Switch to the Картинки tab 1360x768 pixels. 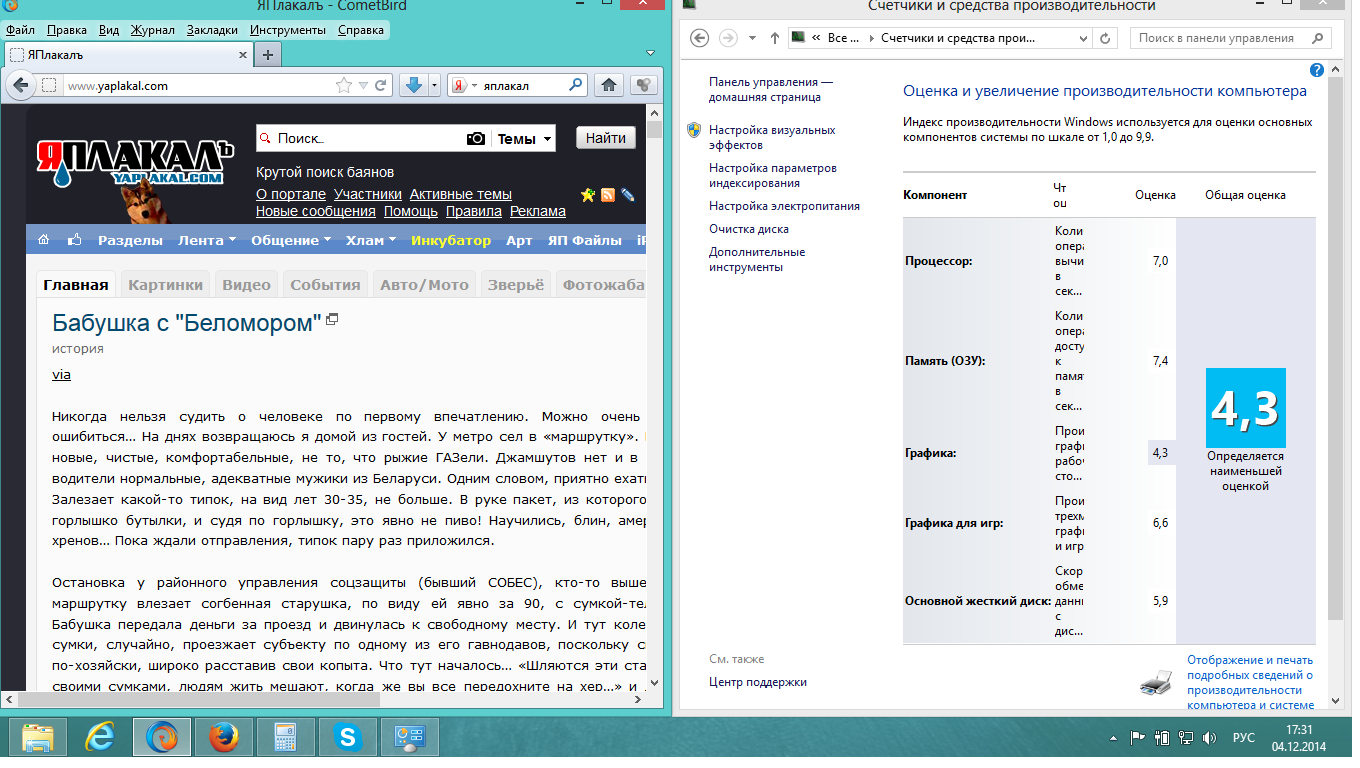point(166,285)
